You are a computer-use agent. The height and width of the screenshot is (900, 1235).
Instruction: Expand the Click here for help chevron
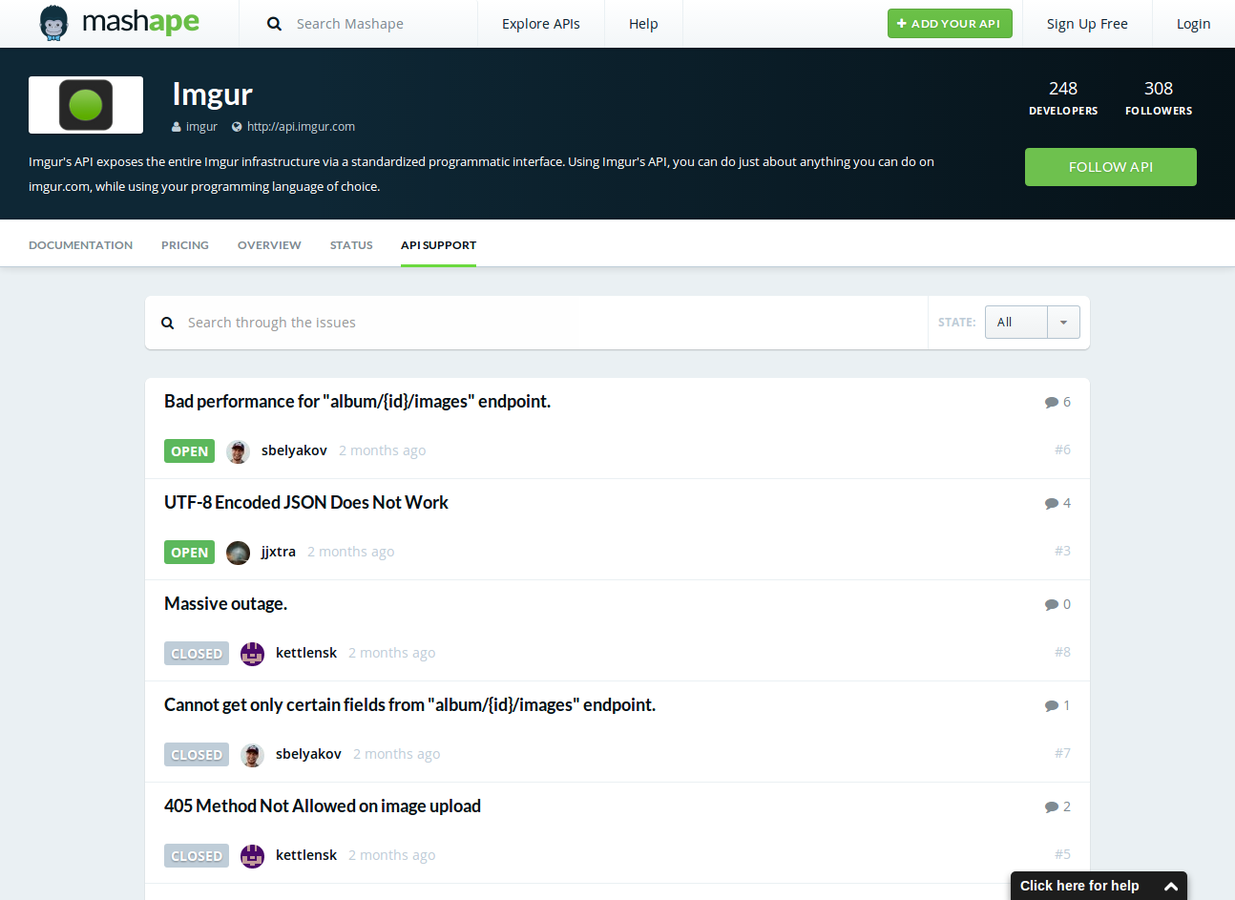[1171, 886]
